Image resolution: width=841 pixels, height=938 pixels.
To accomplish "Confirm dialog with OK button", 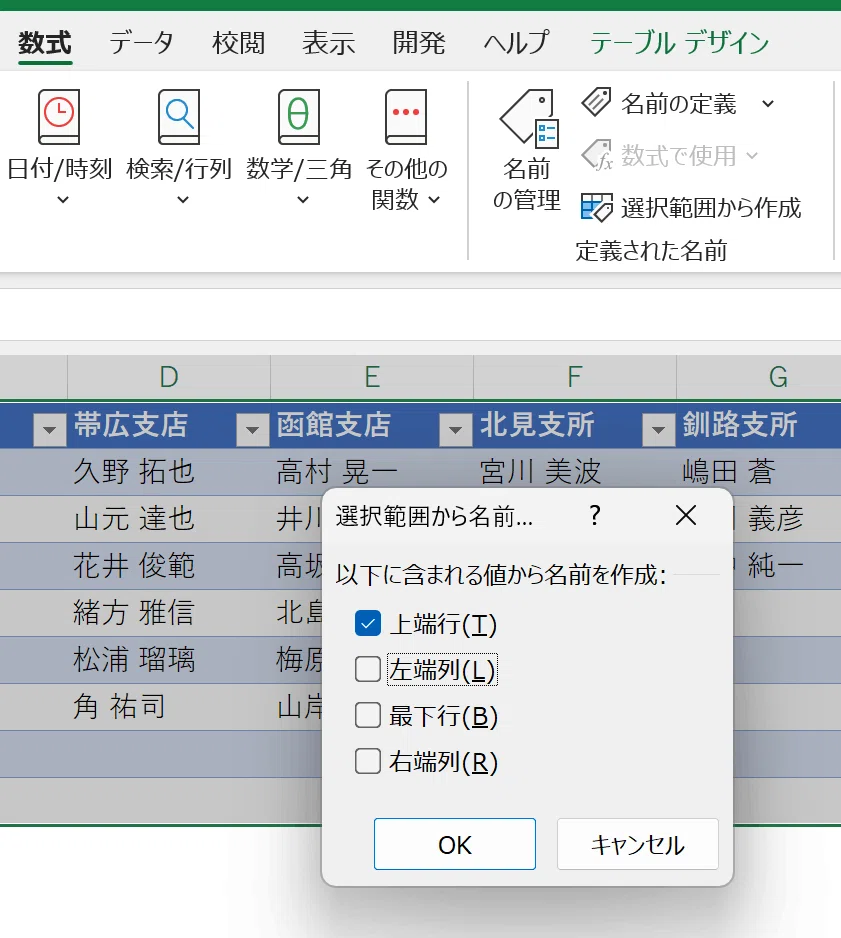I will pos(455,844).
